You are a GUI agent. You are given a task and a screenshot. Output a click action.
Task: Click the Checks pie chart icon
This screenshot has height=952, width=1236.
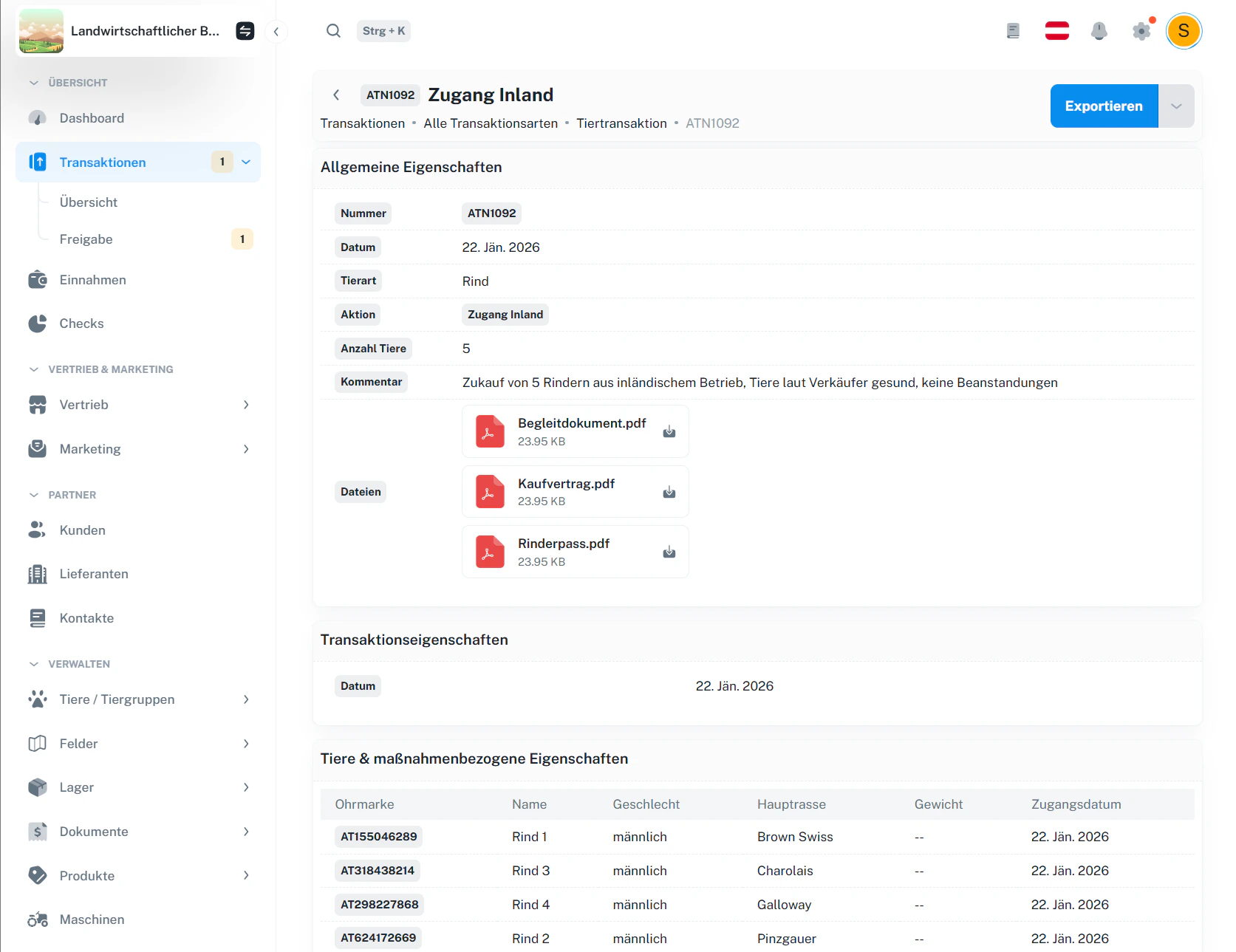37,323
